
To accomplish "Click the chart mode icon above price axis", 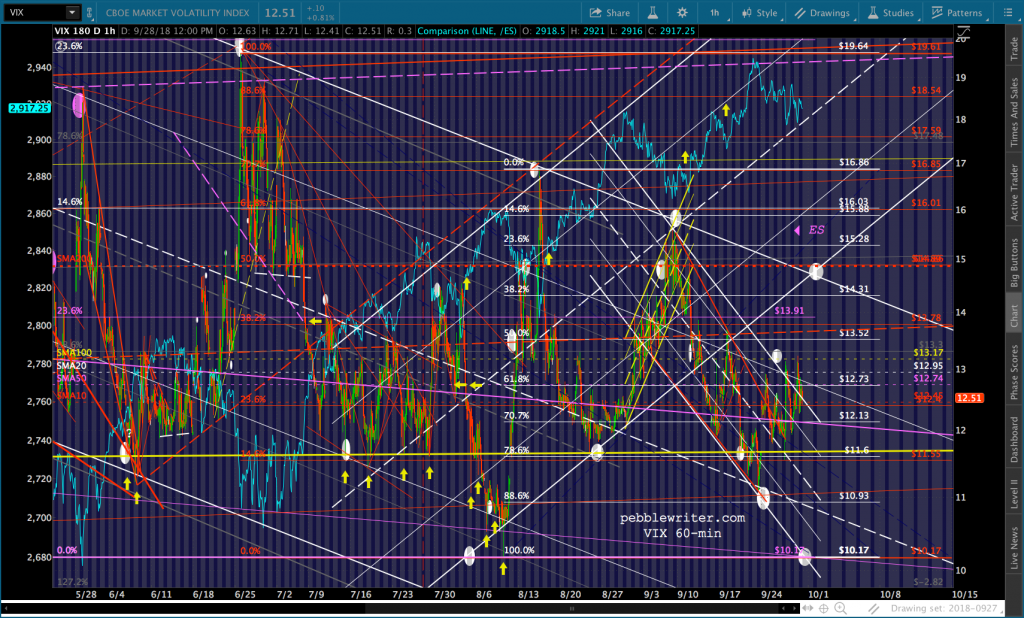I will pos(963,32).
